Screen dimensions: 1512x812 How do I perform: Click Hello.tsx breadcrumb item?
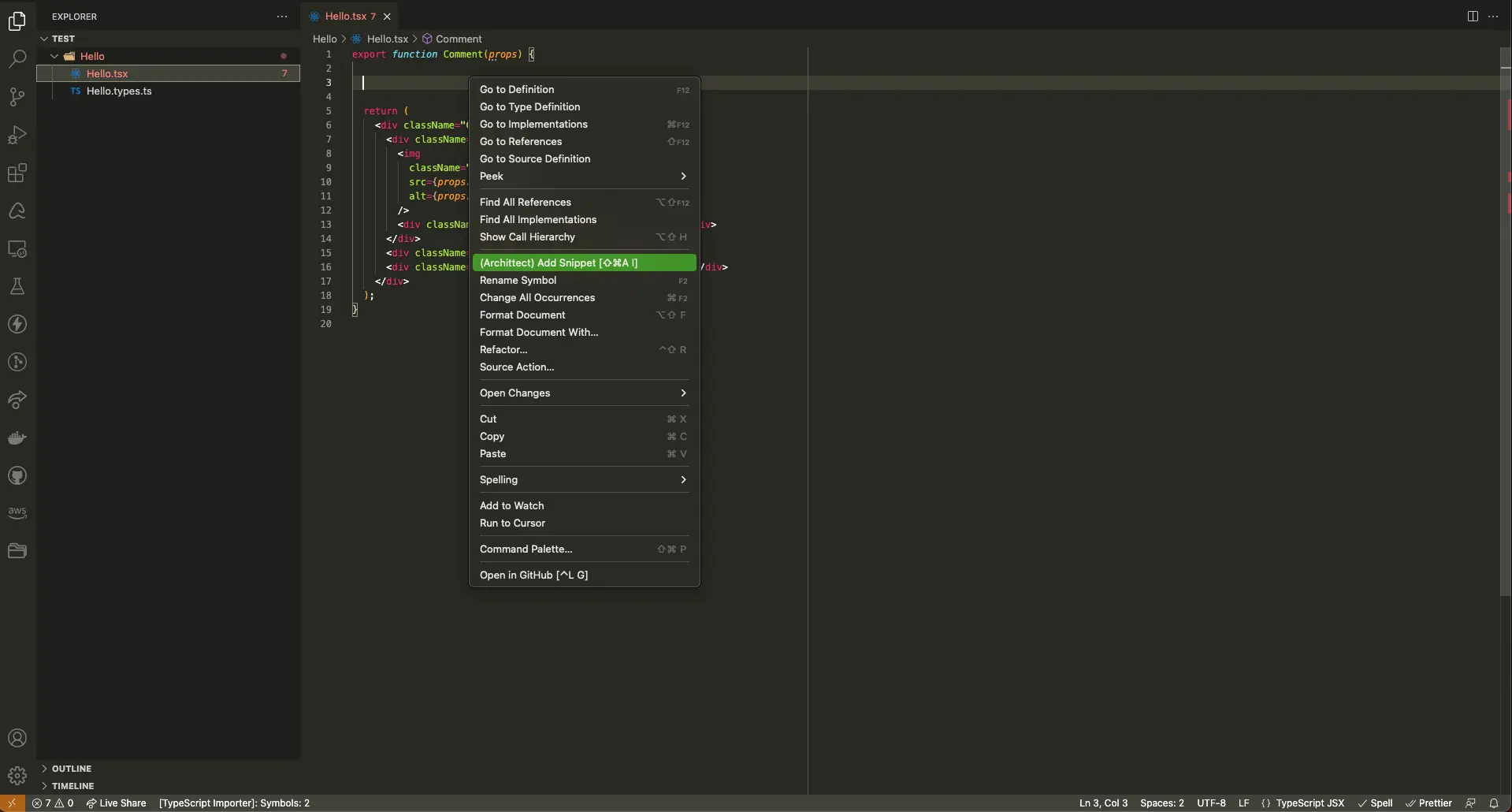[x=380, y=39]
